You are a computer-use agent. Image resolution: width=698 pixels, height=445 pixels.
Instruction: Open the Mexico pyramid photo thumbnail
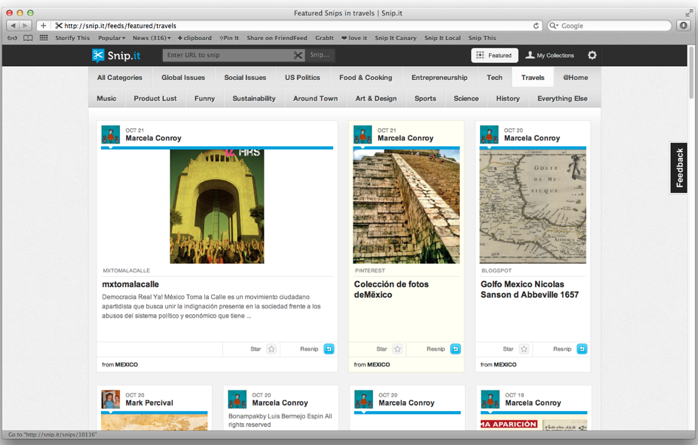(x=406, y=206)
